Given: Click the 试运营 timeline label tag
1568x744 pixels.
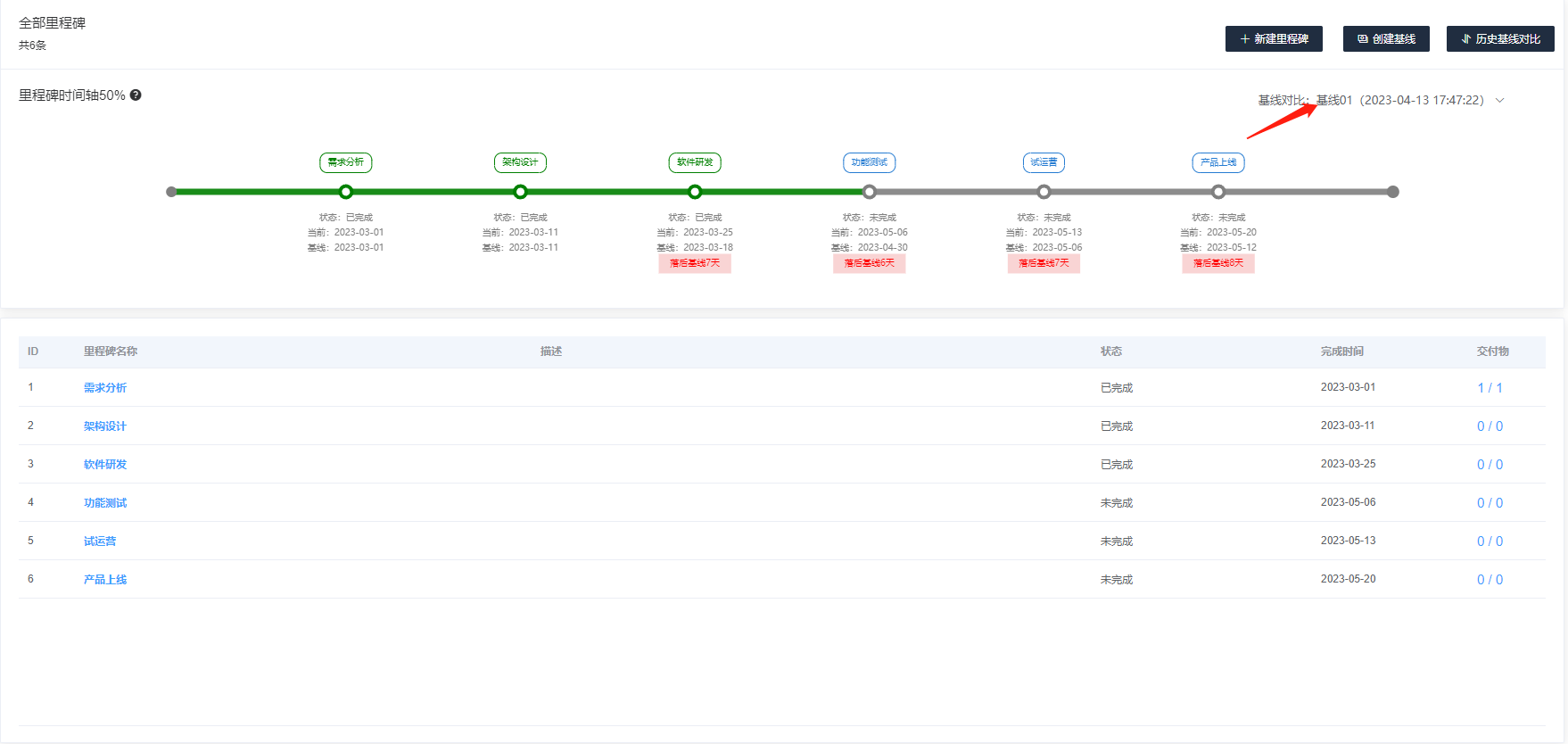Looking at the screenshot, I should coord(1044,162).
